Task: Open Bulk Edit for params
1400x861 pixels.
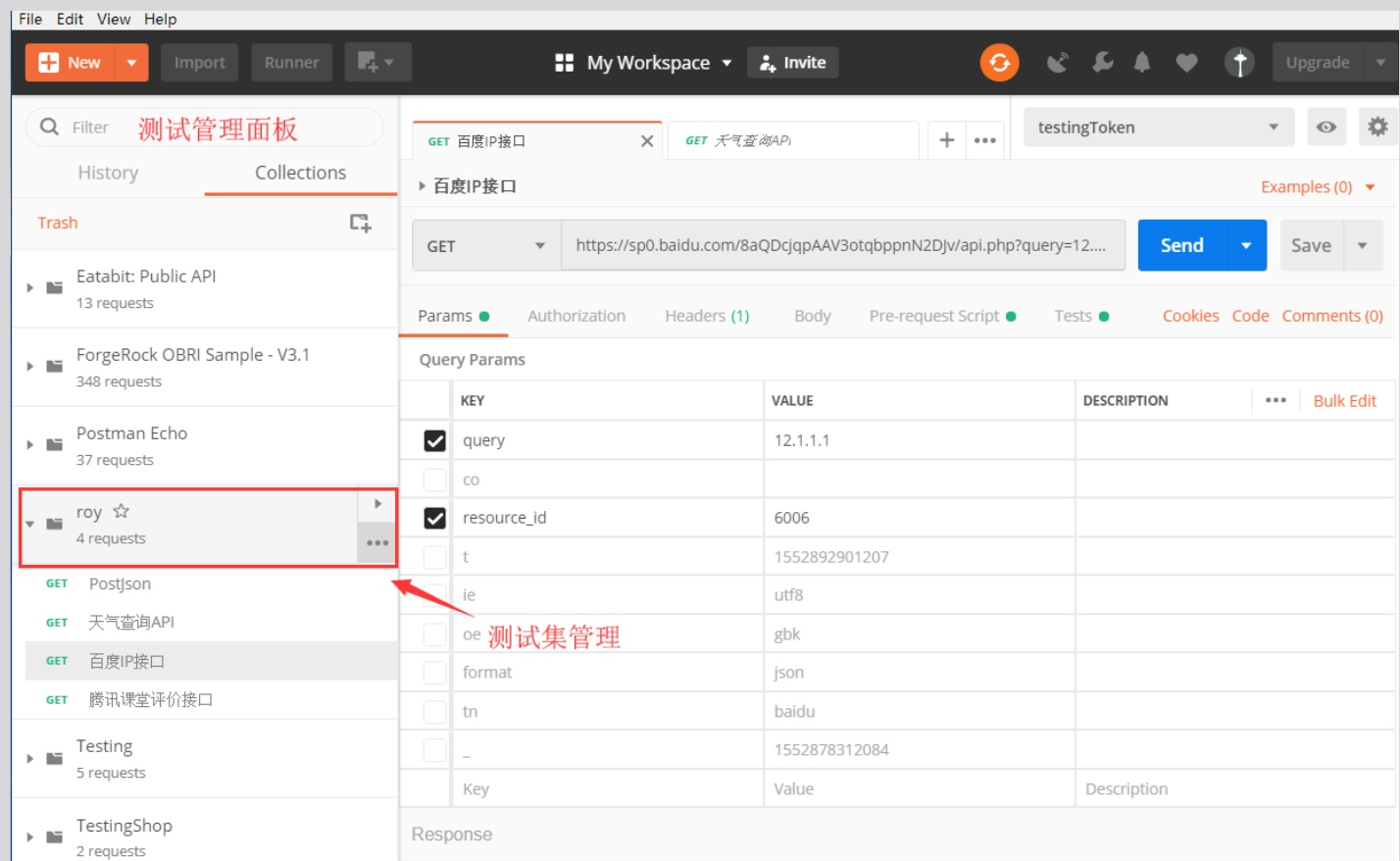Action: click(x=1344, y=400)
